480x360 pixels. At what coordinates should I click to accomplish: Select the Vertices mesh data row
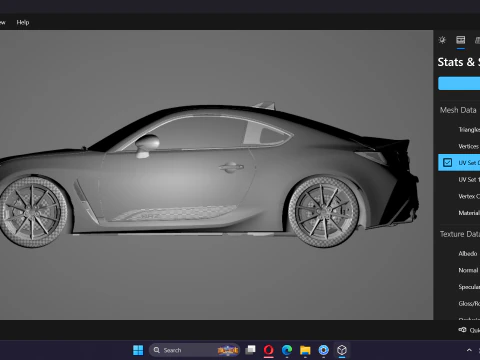tap(459, 146)
